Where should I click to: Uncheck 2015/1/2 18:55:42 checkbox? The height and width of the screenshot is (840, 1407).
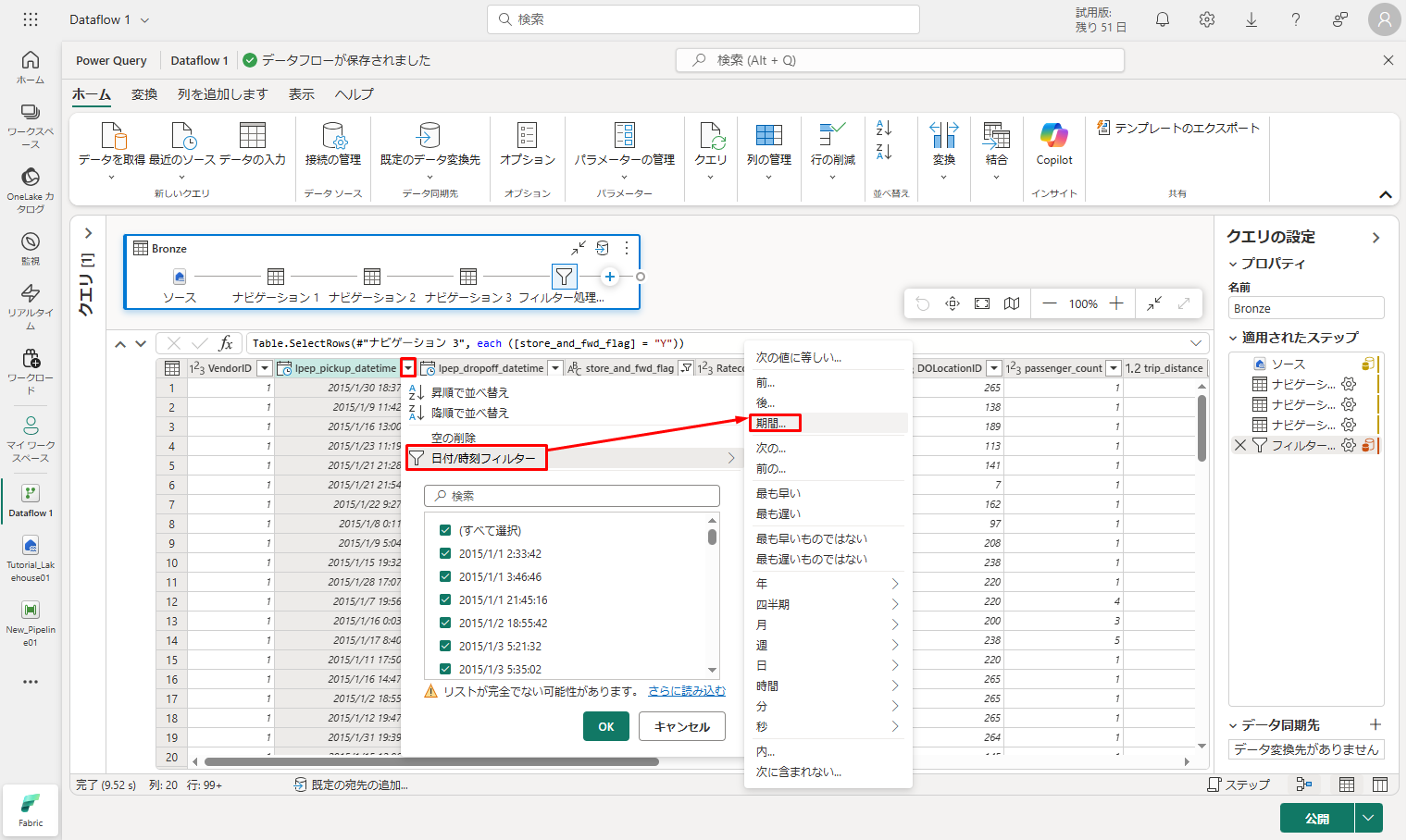point(445,623)
